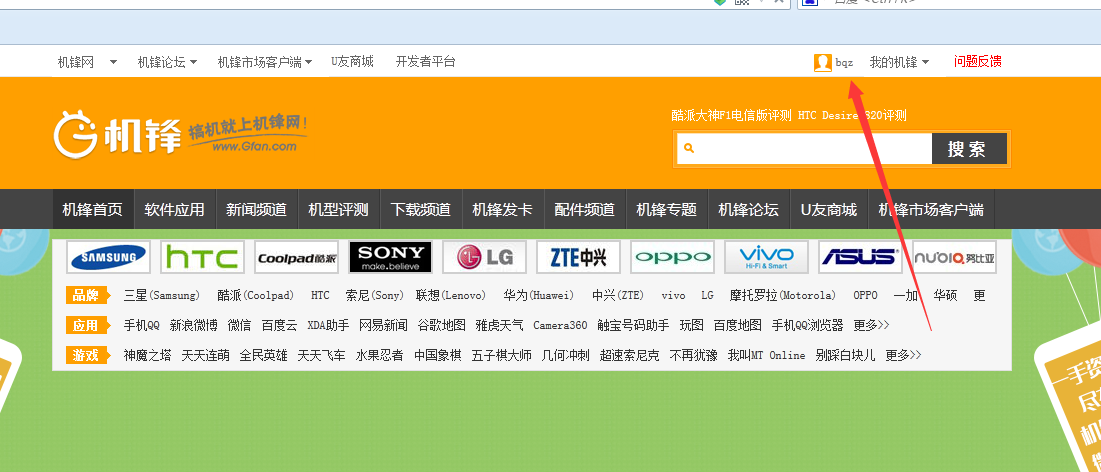
Task: Open 酷派大神F1电信版评测 hot link
Action: (732, 116)
